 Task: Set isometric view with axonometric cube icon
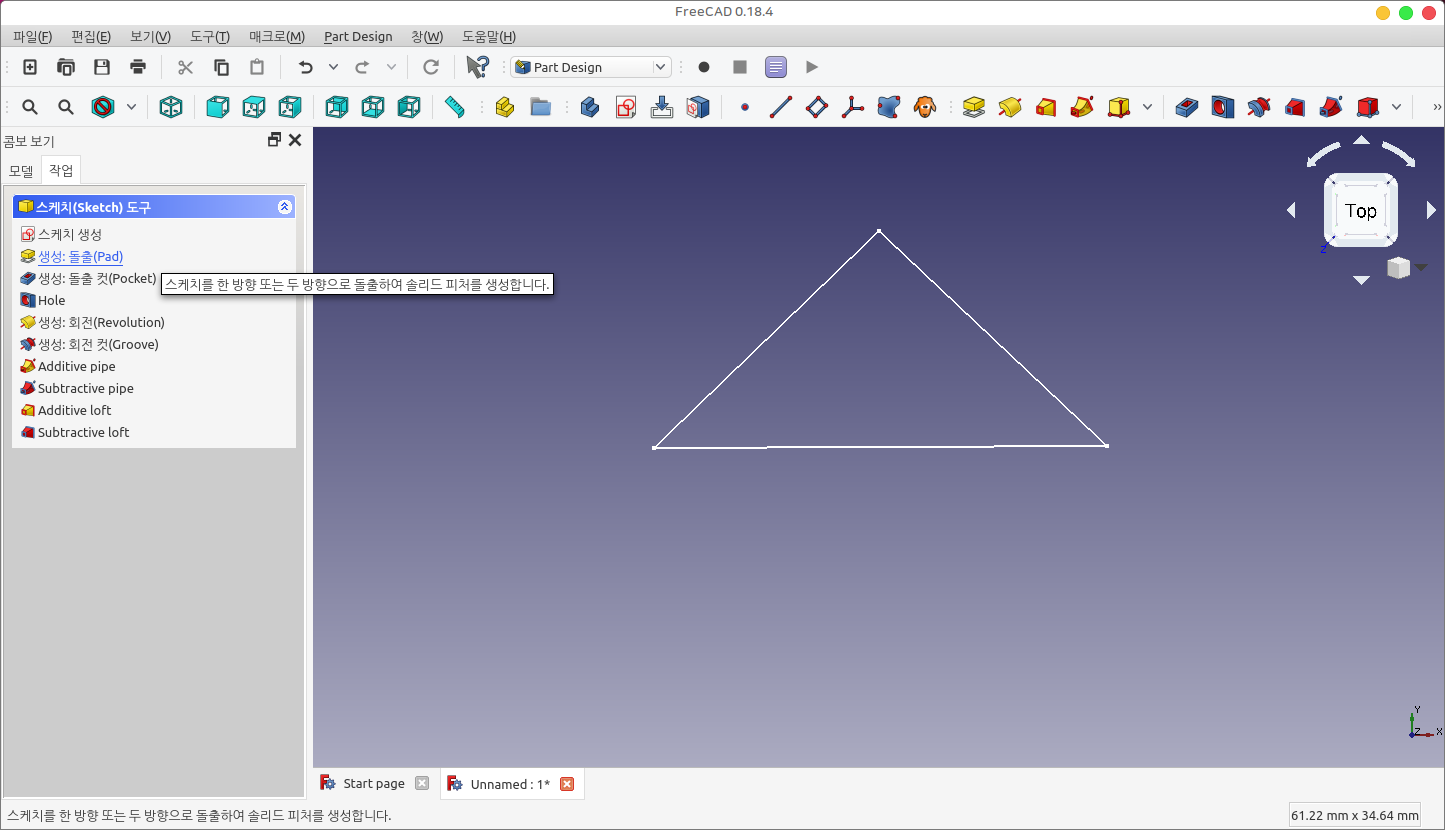171,107
